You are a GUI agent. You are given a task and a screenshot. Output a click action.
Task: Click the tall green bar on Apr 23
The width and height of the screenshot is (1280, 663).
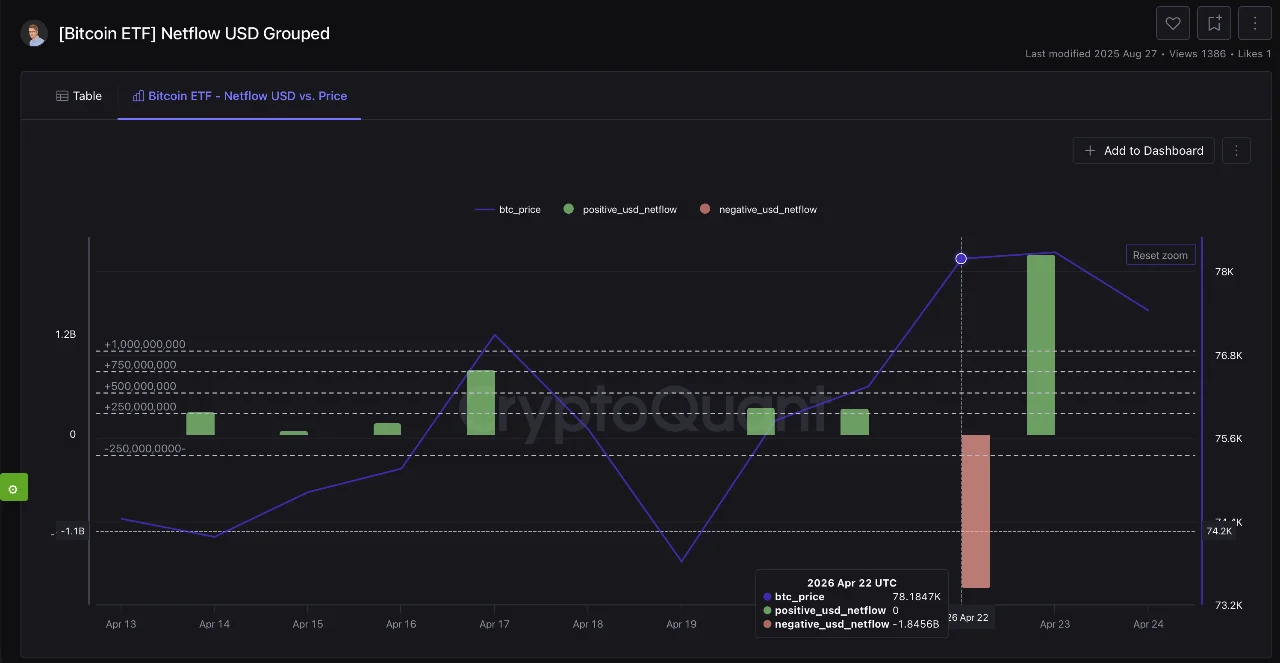[x=1041, y=345]
